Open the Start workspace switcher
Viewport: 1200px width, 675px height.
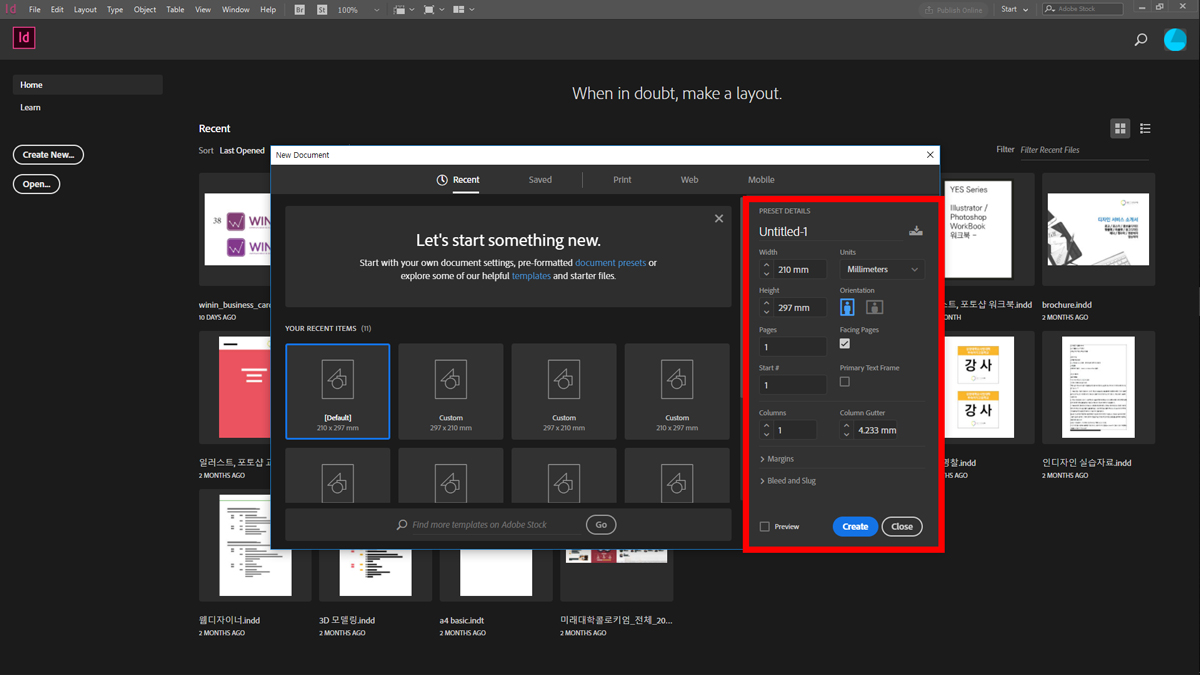click(x=1014, y=9)
